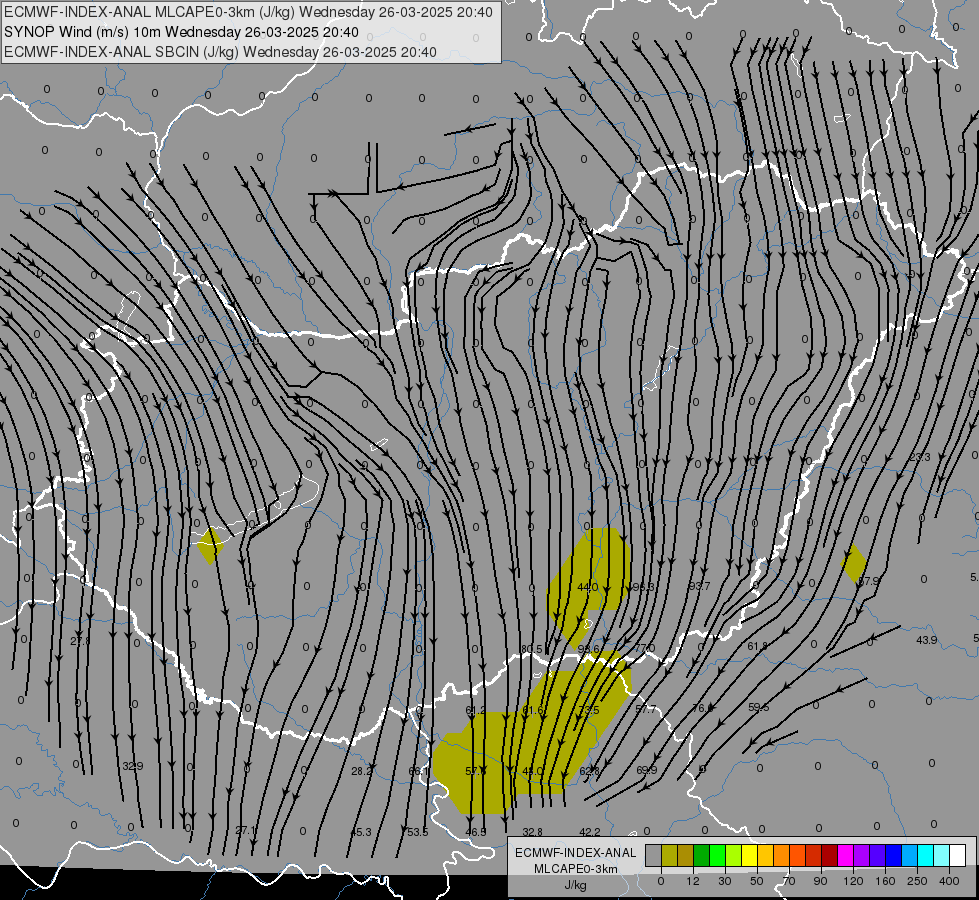Pick the 70 tick label in legend
Viewport: 979px width, 900px height.
click(x=789, y=881)
